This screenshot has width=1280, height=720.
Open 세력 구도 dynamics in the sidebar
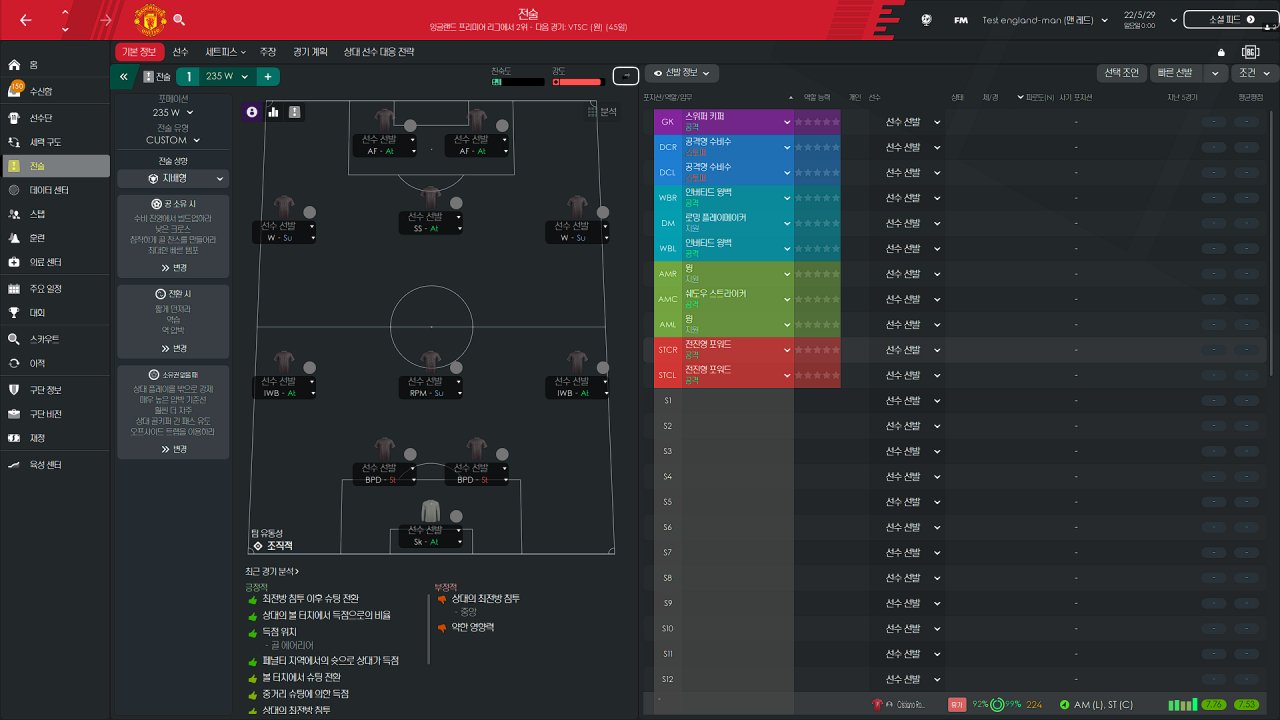click(x=55, y=141)
